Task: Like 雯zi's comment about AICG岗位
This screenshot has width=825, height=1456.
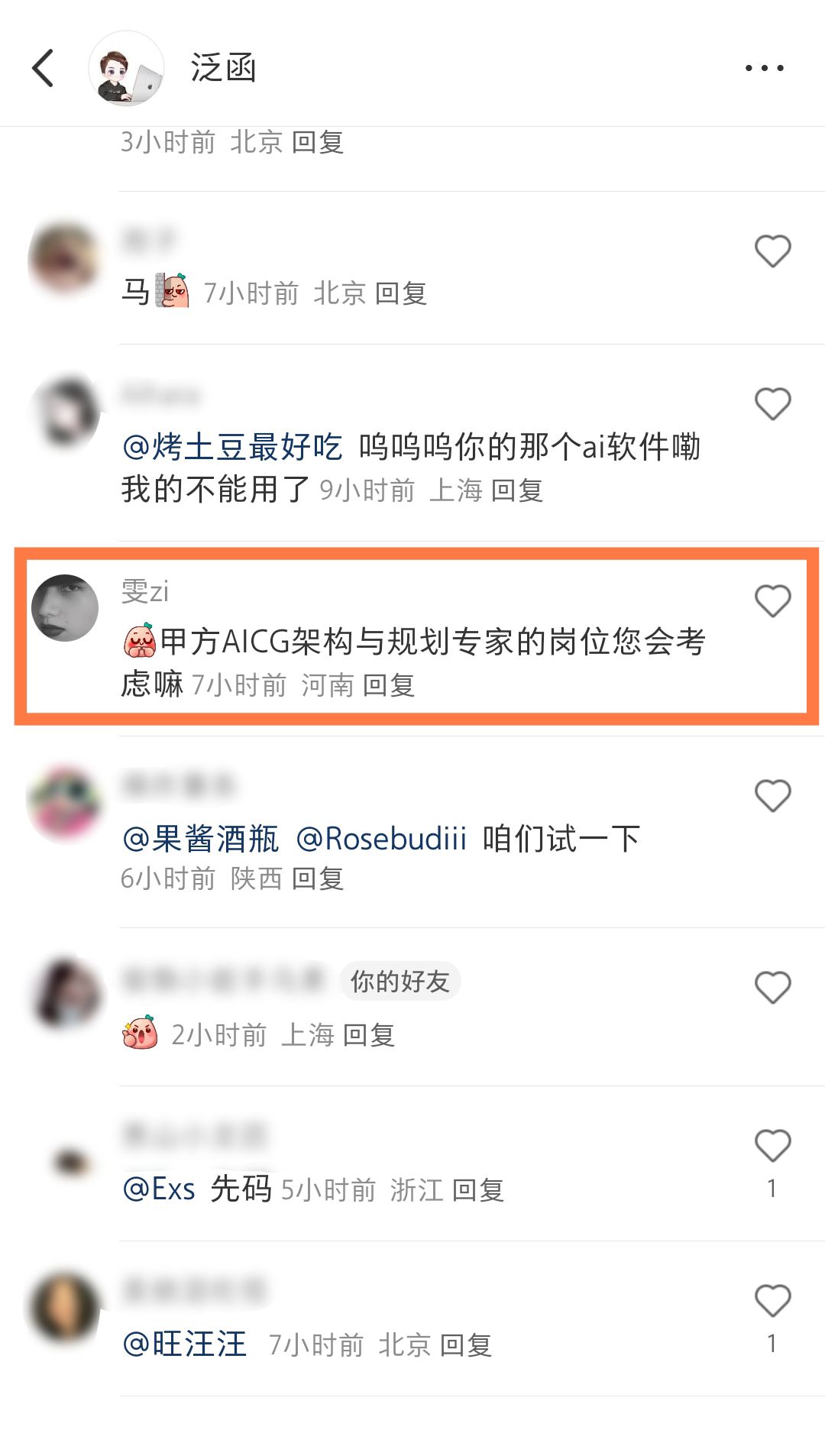Action: tap(772, 601)
